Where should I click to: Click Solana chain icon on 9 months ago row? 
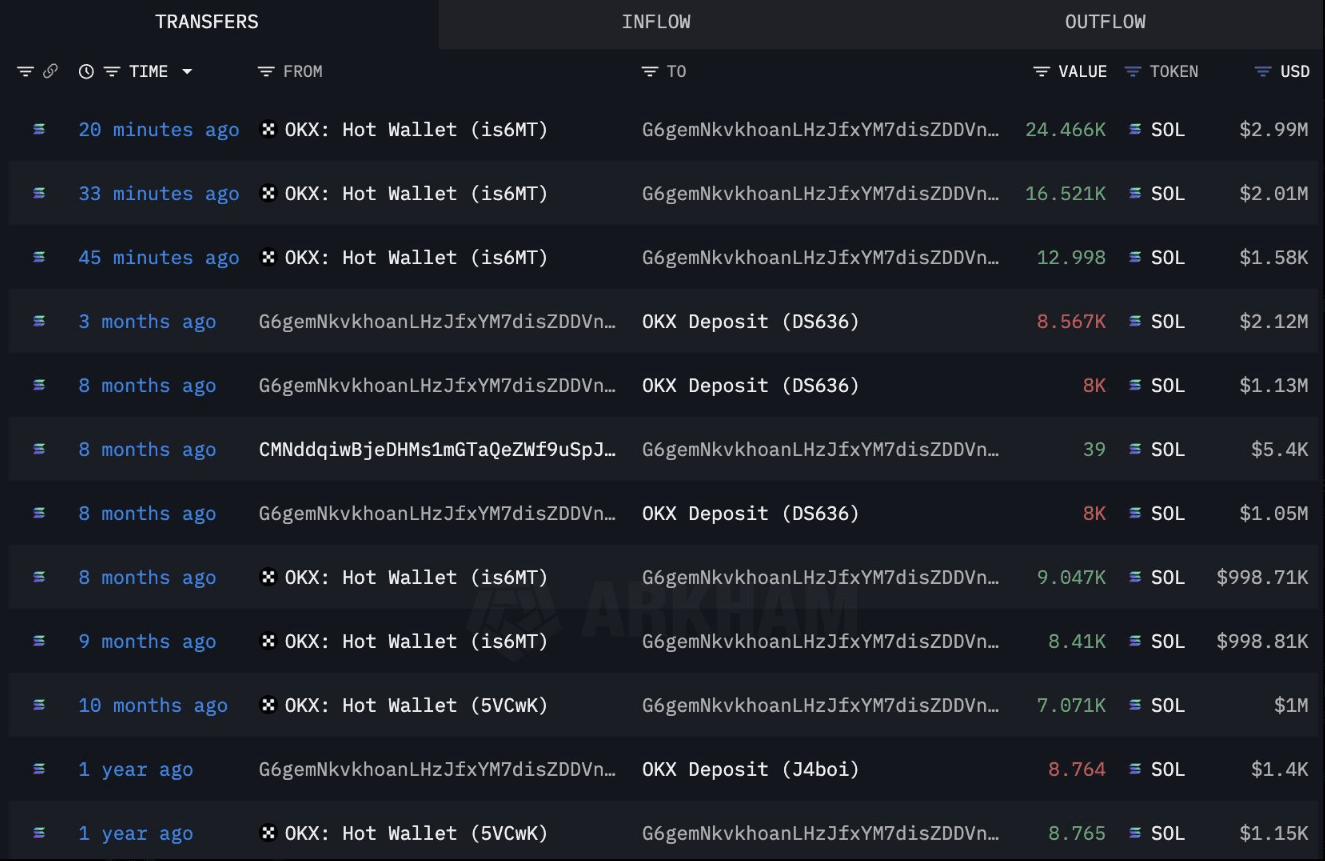(x=39, y=641)
